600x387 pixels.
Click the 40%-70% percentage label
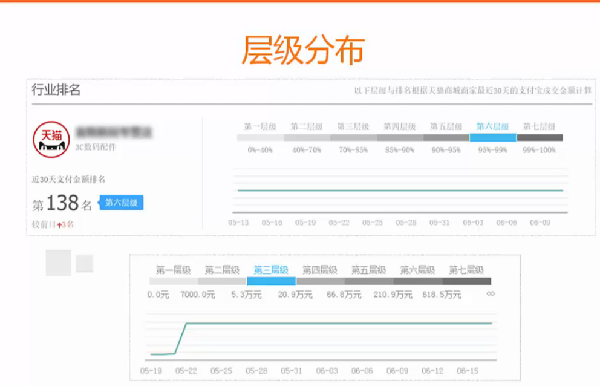(x=307, y=150)
